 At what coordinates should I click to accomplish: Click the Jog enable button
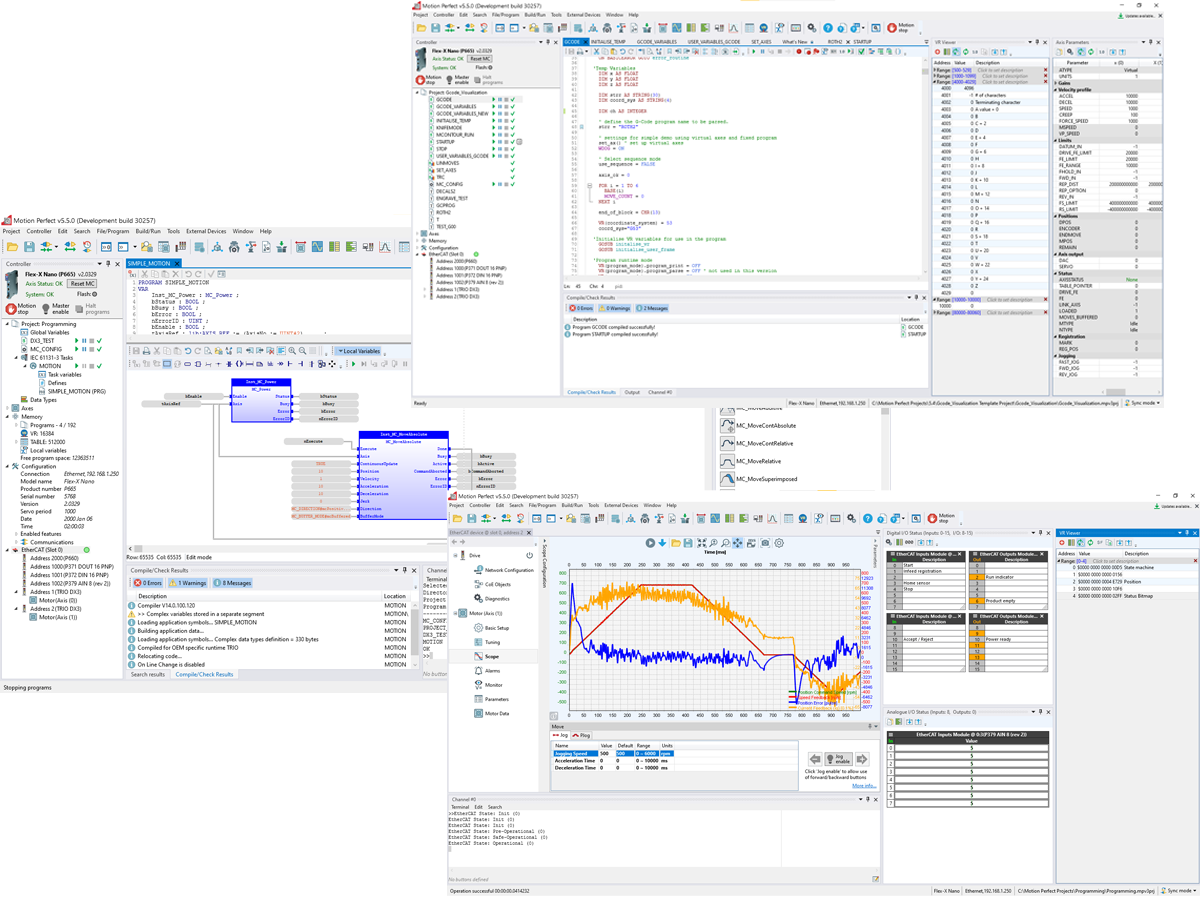[x=838, y=760]
